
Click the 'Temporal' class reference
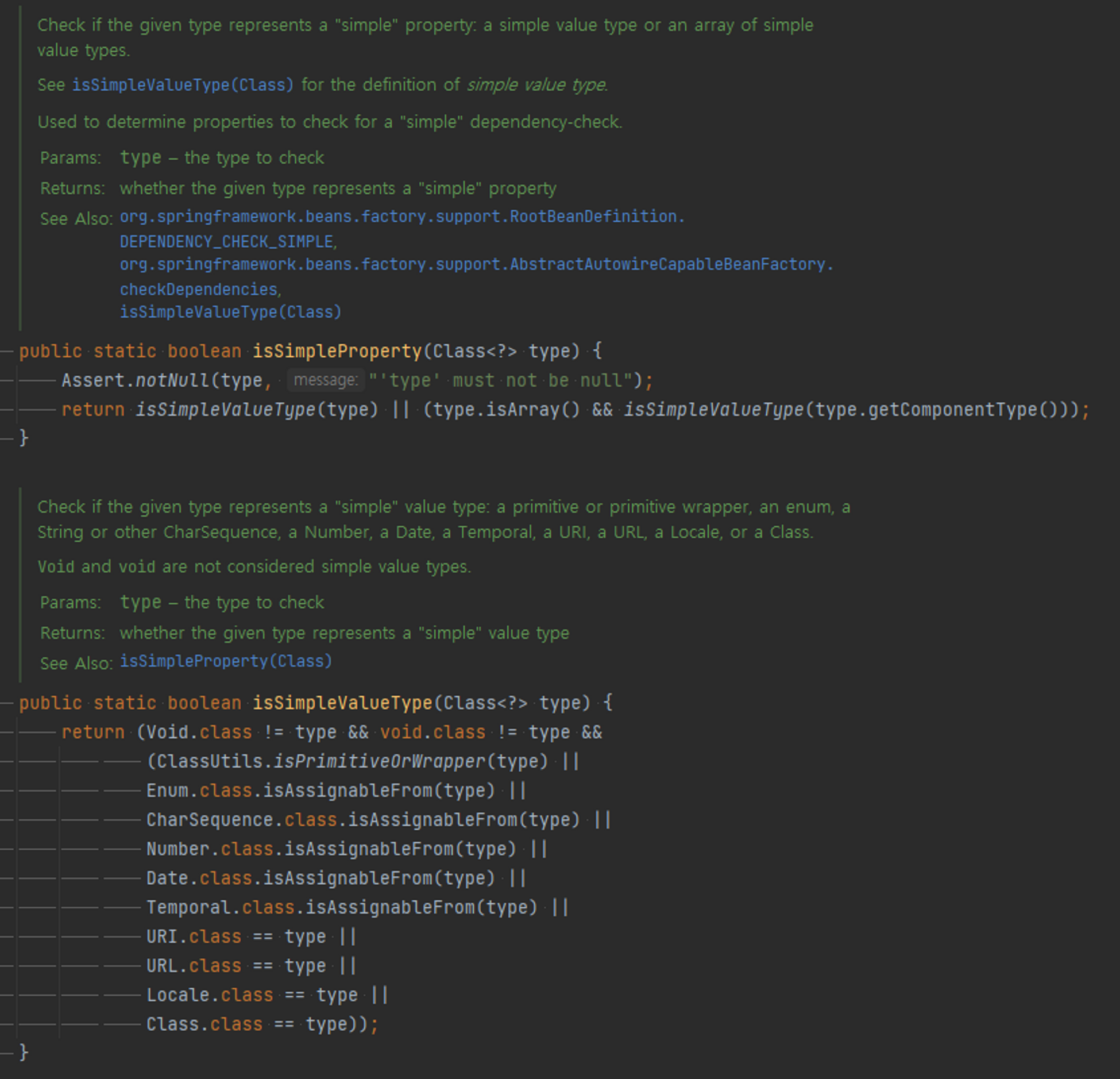tap(188, 908)
